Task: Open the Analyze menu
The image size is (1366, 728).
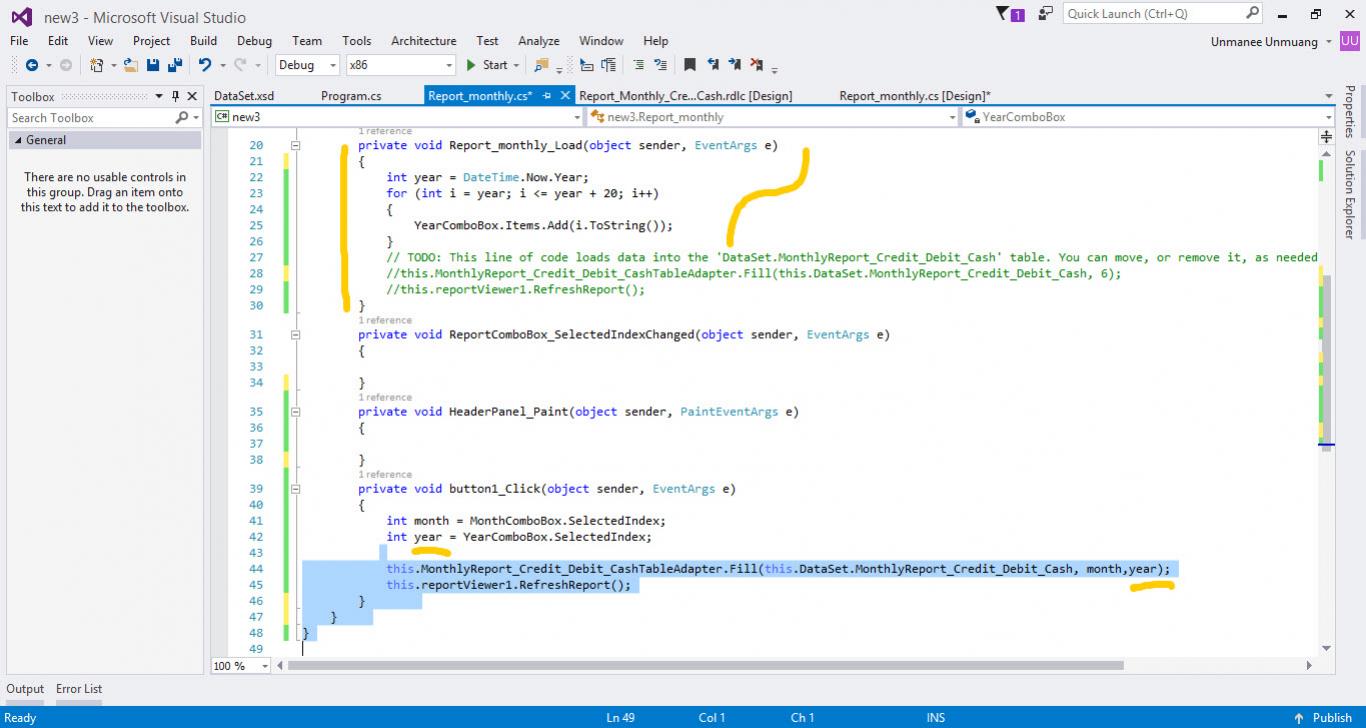Action: pyautogui.click(x=539, y=41)
